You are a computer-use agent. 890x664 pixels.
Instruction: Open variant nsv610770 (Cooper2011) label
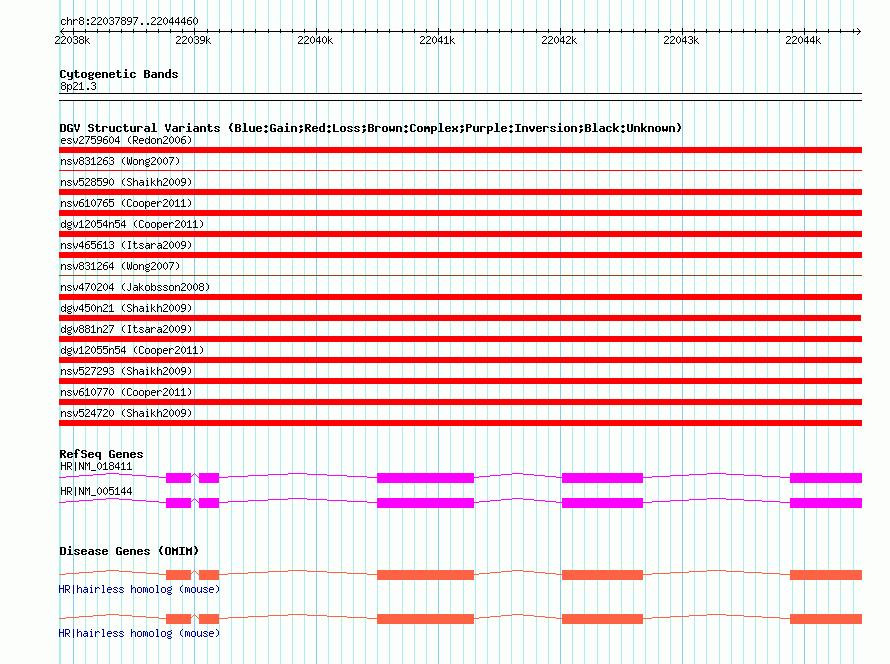pos(126,392)
